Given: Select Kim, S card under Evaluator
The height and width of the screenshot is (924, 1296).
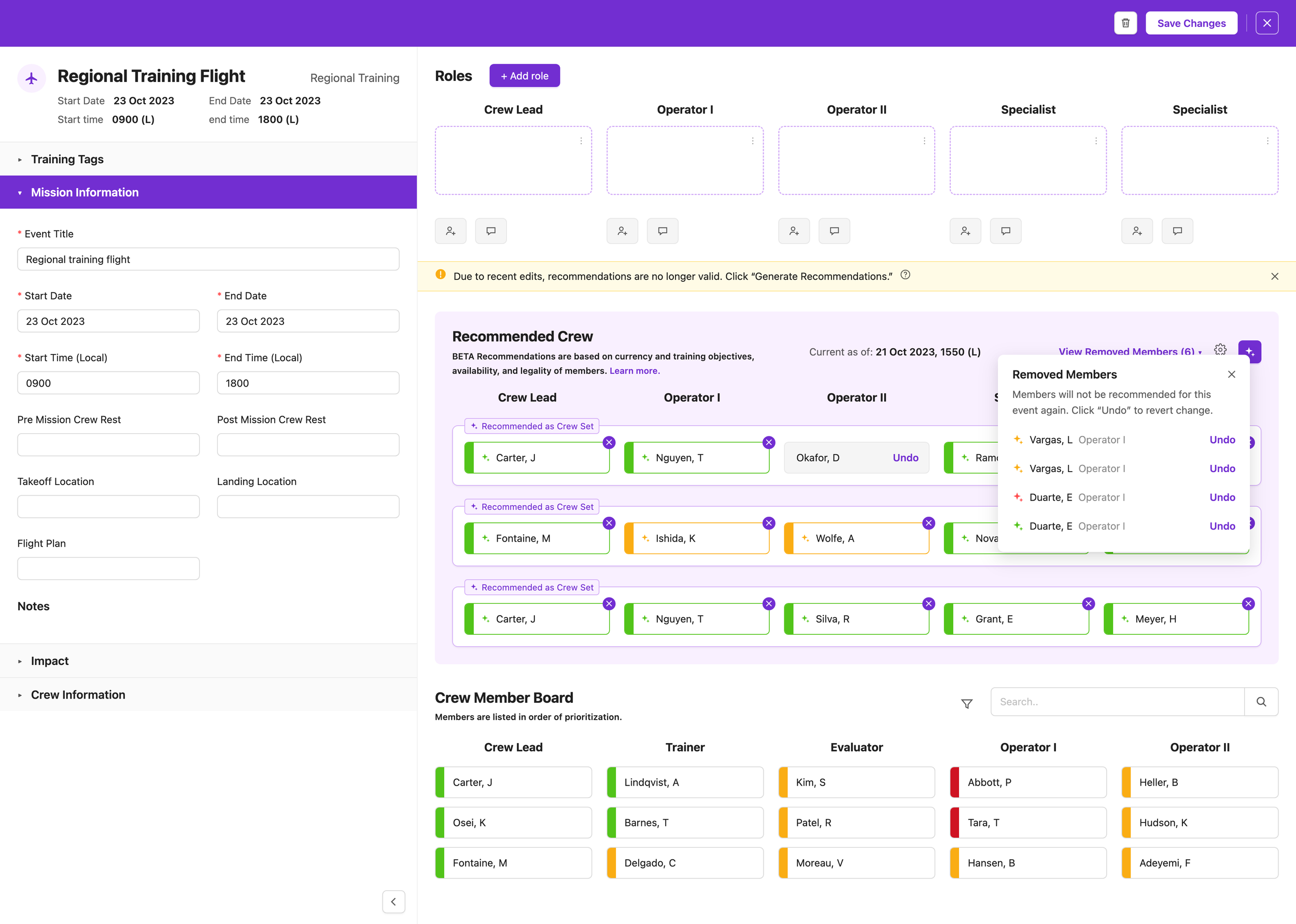Looking at the screenshot, I should click(x=856, y=783).
